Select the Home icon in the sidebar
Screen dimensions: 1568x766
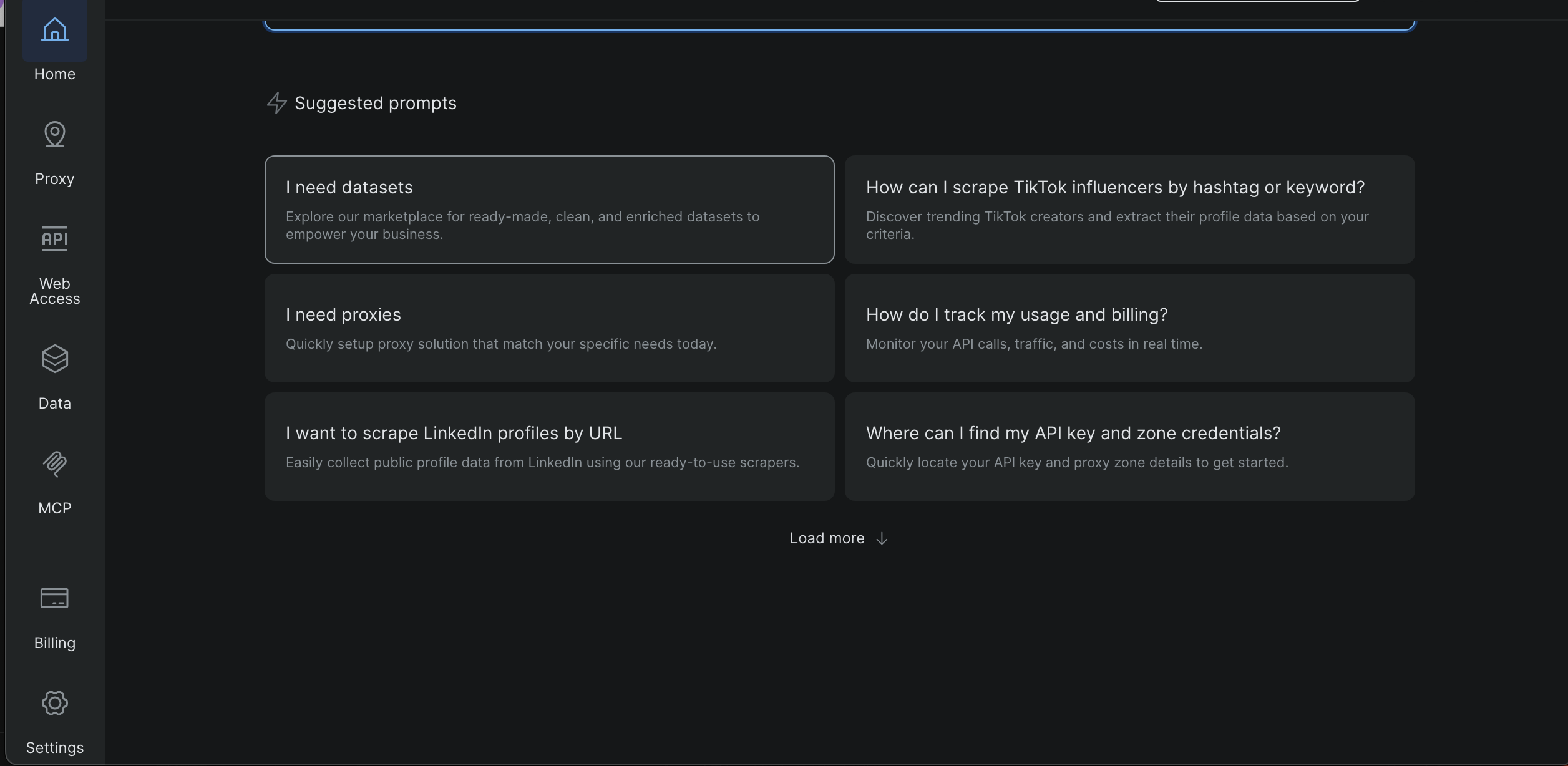tap(54, 29)
